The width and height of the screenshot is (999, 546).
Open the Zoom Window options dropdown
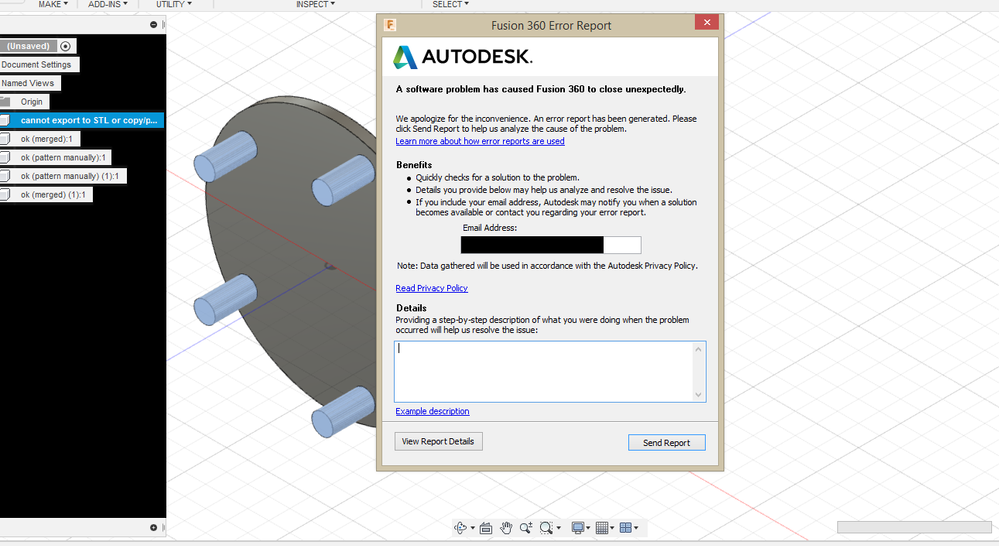click(559, 528)
